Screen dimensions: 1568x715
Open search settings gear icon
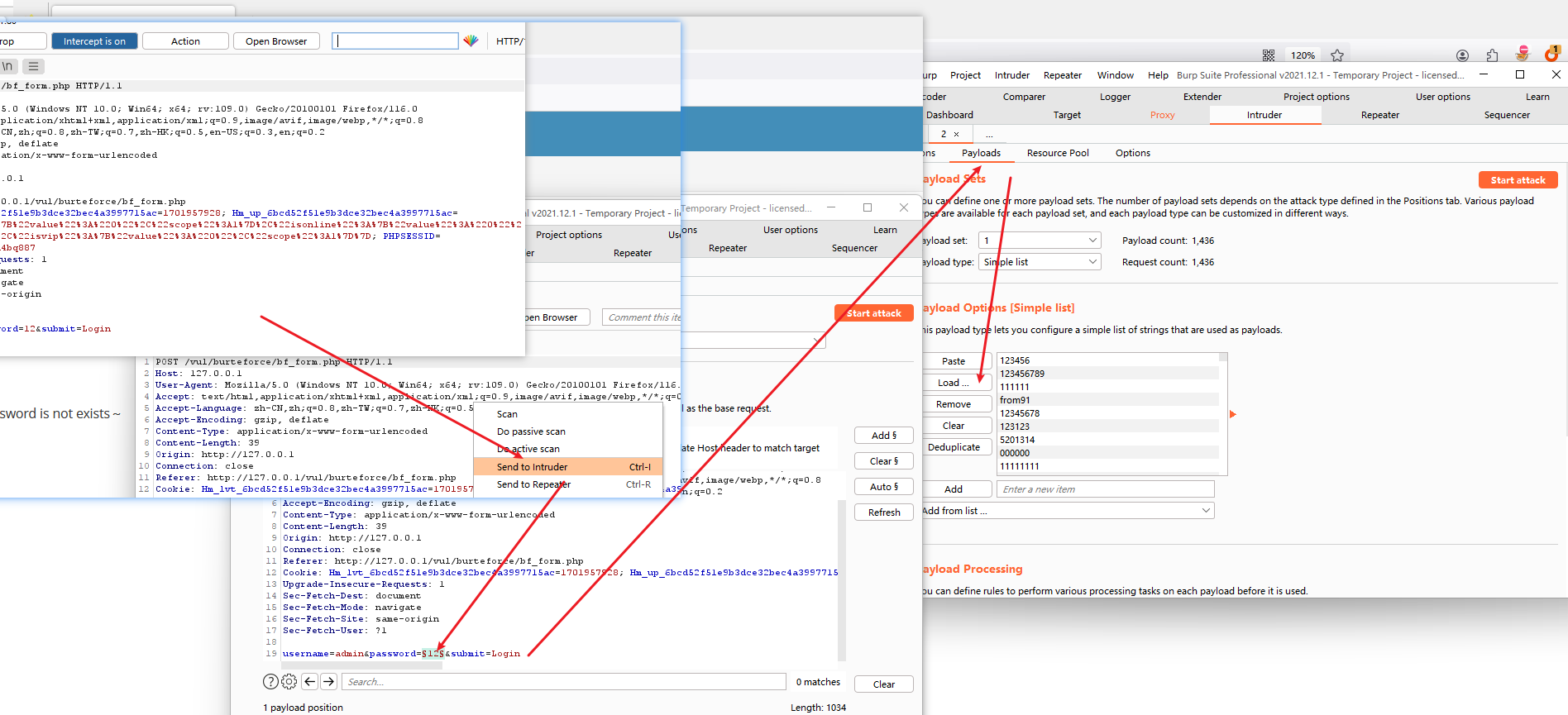[289, 682]
